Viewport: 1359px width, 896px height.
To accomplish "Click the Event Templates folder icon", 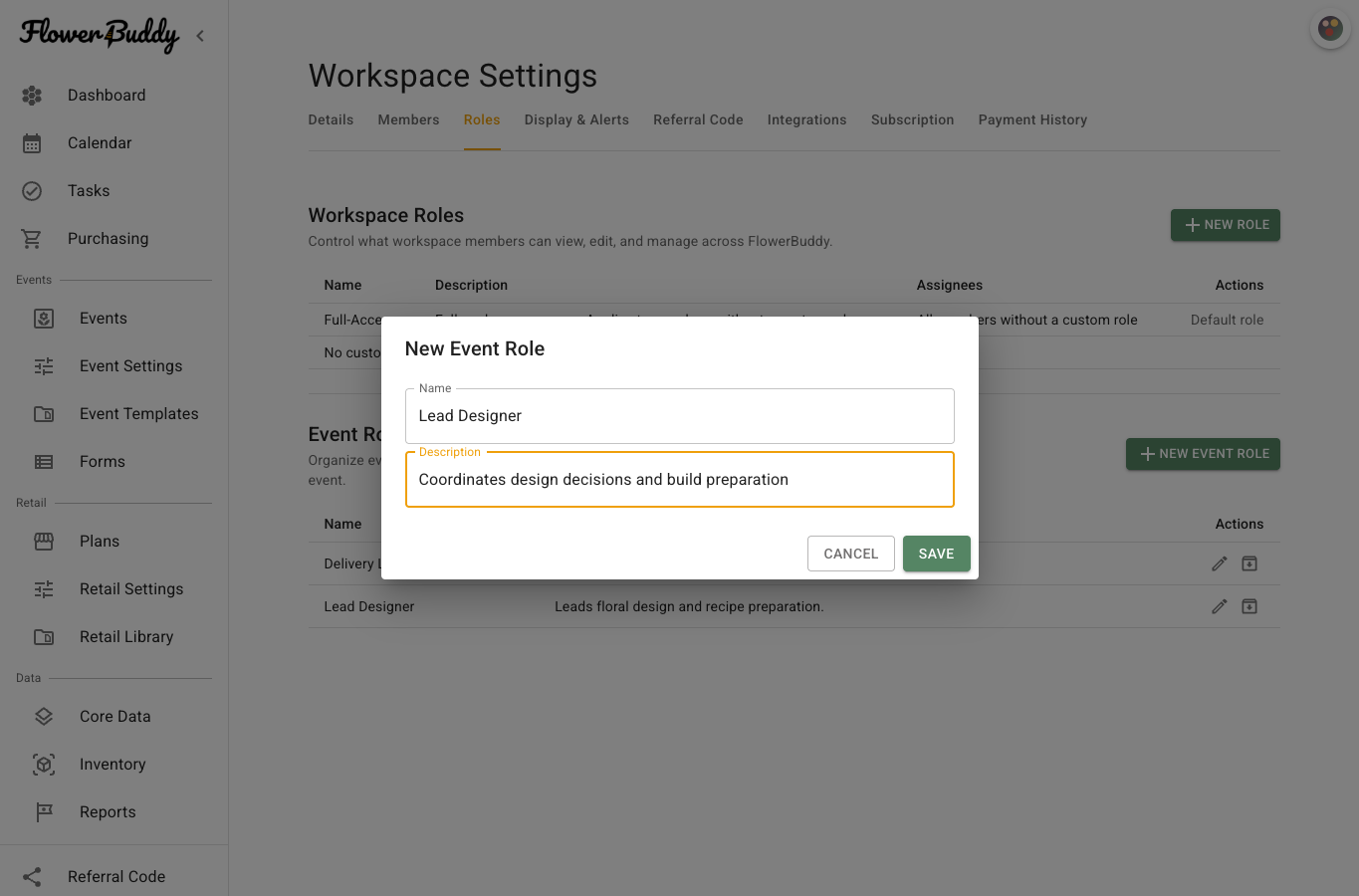I will (44, 414).
